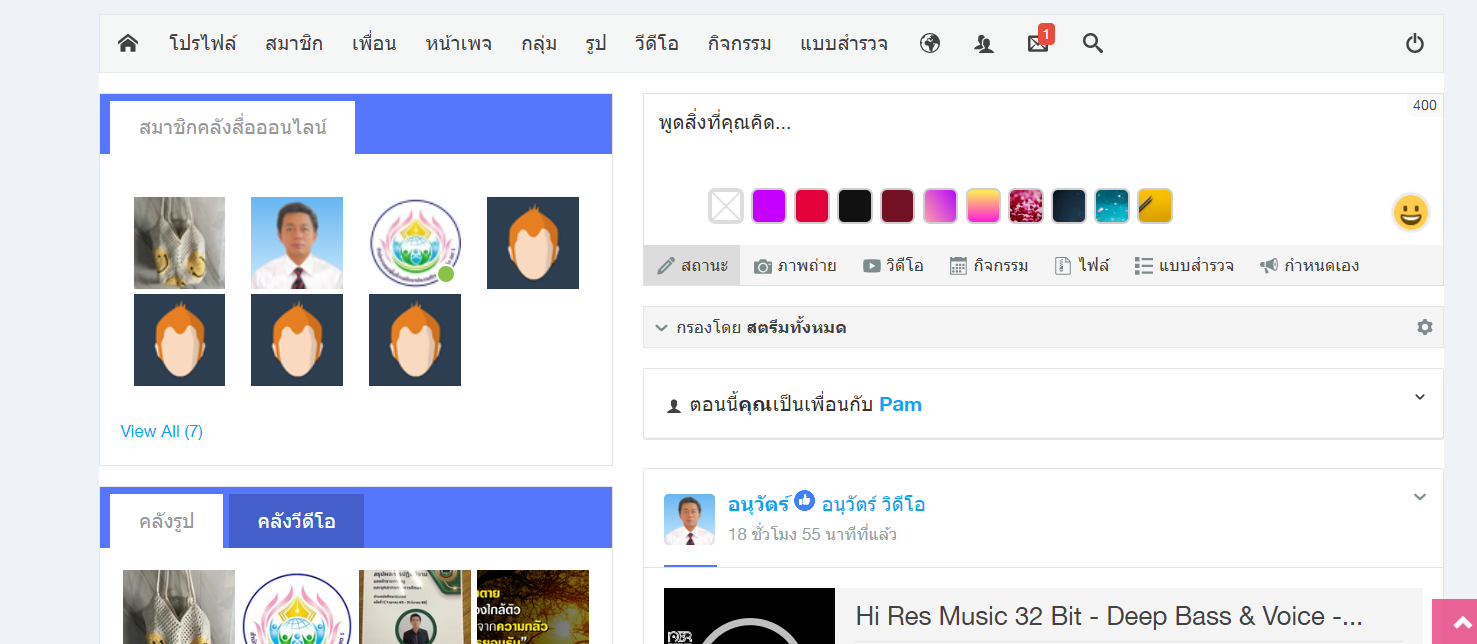The width and height of the screenshot is (1477, 644).
Task: Open the อนุวัตร์ วิดีโอ link
Action: (x=873, y=504)
